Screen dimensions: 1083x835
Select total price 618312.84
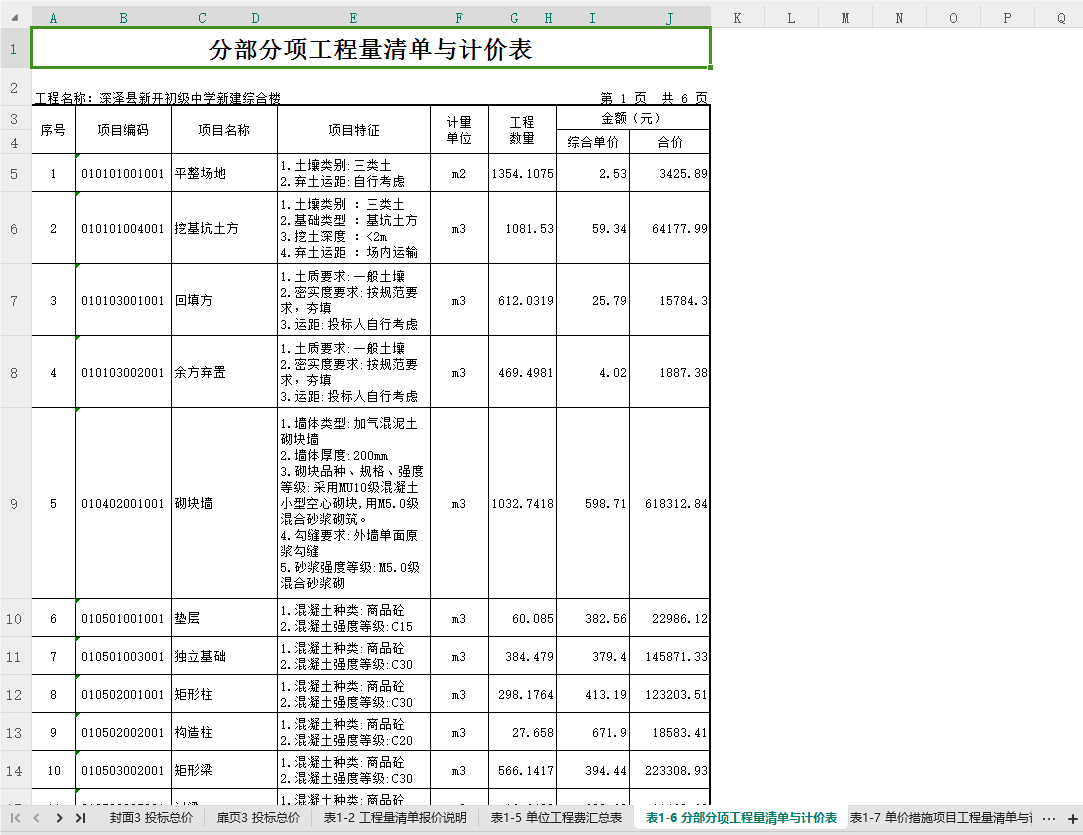click(669, 503)
